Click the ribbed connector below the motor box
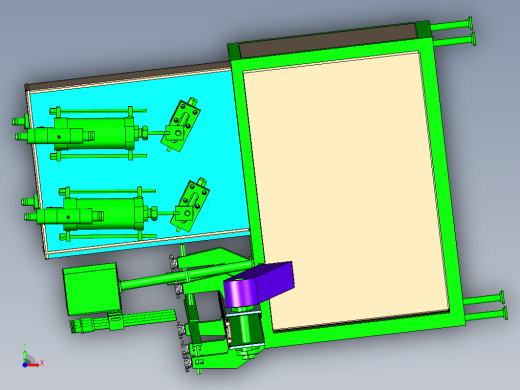This screenshot has width=520, height=390. [x=123, y=320]
